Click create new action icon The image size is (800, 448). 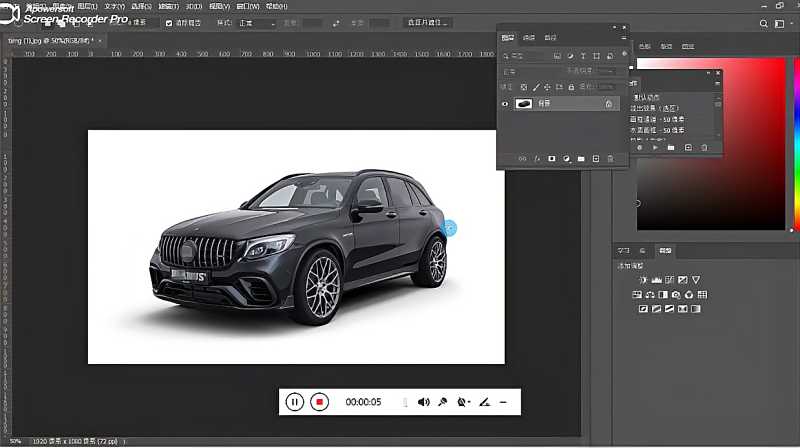pyautogui.click(x=688, y=148)
